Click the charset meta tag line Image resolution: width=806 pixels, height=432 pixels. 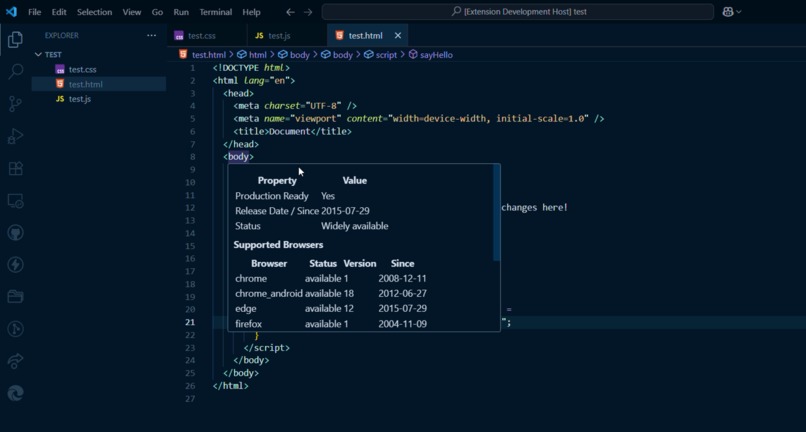pos(295,106)
